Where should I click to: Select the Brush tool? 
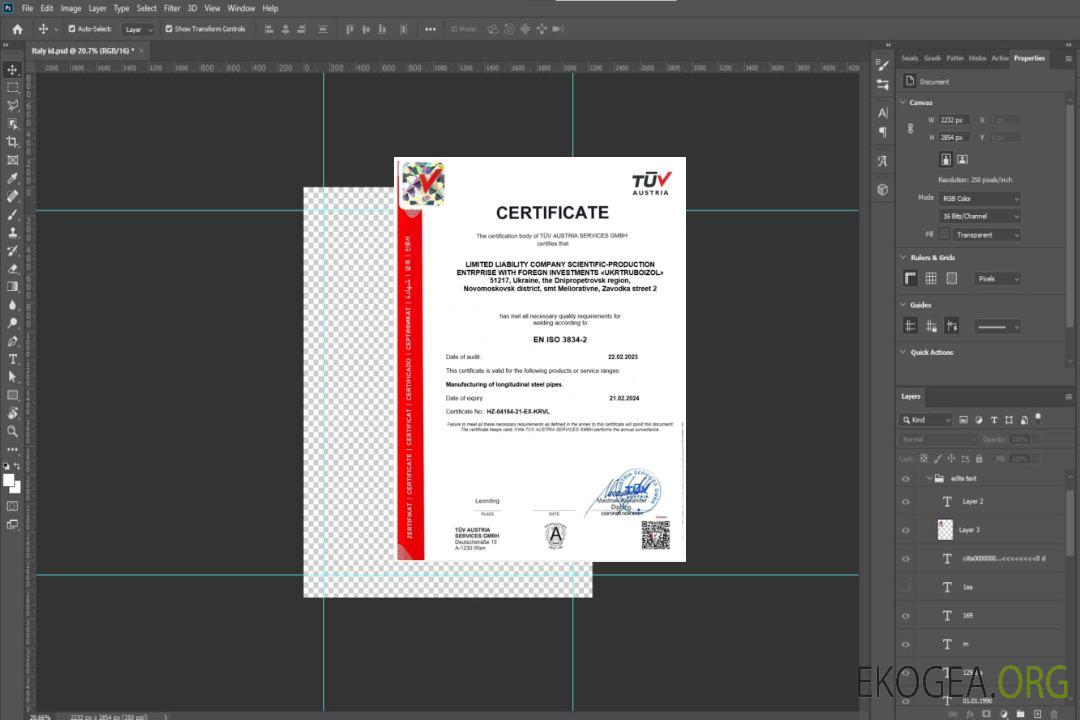tap(12, 214)
